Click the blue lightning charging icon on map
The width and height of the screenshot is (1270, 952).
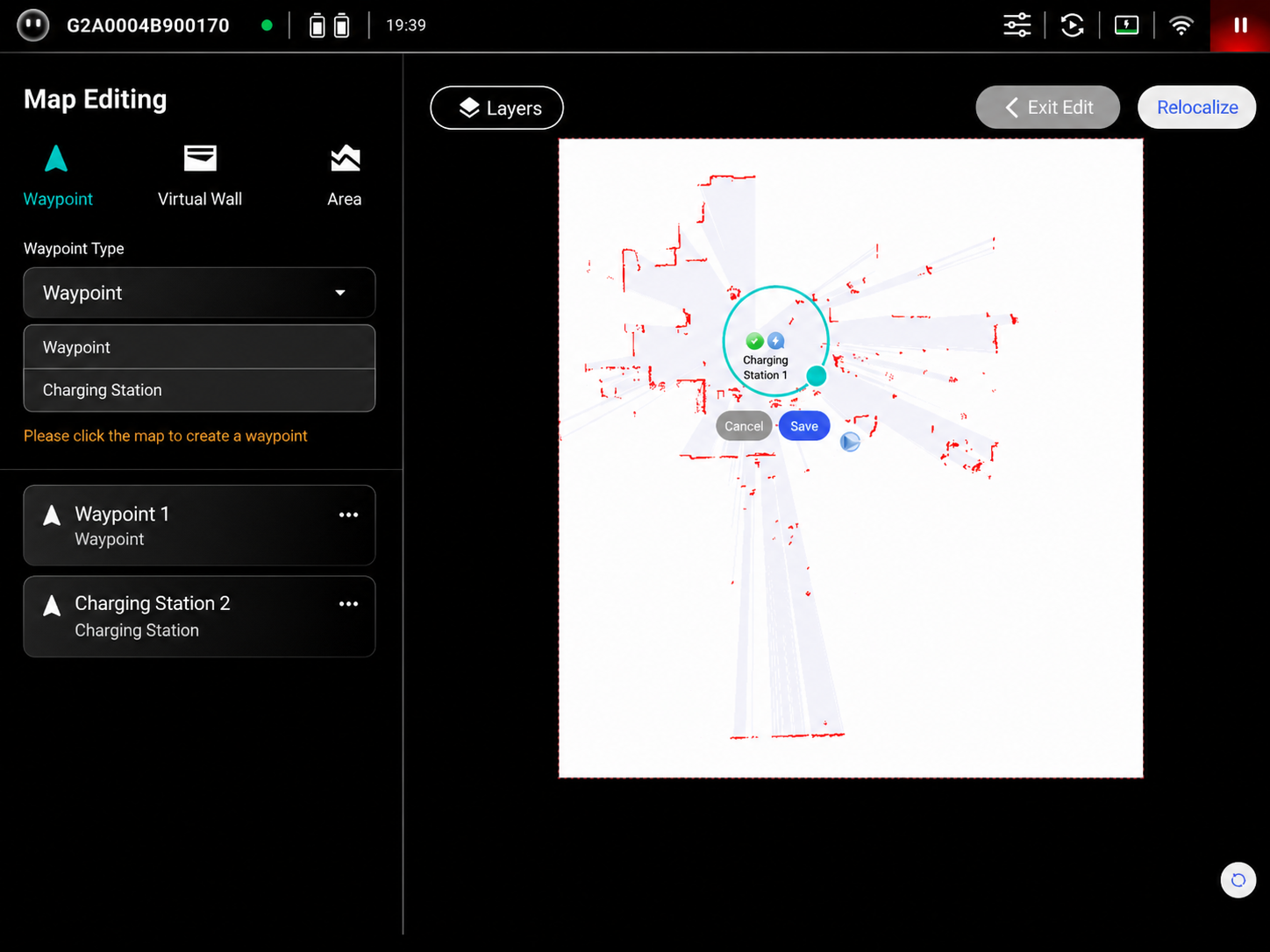coord(776,341)
